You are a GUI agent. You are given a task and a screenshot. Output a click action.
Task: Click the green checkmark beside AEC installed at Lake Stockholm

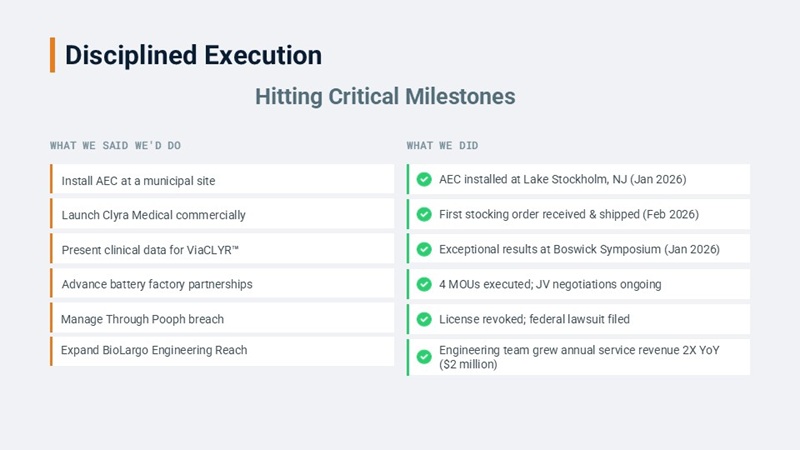pos(424,180)
